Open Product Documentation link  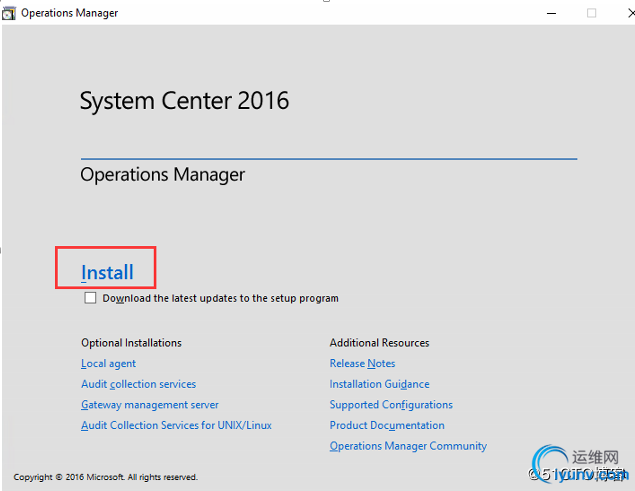(387, 425)
